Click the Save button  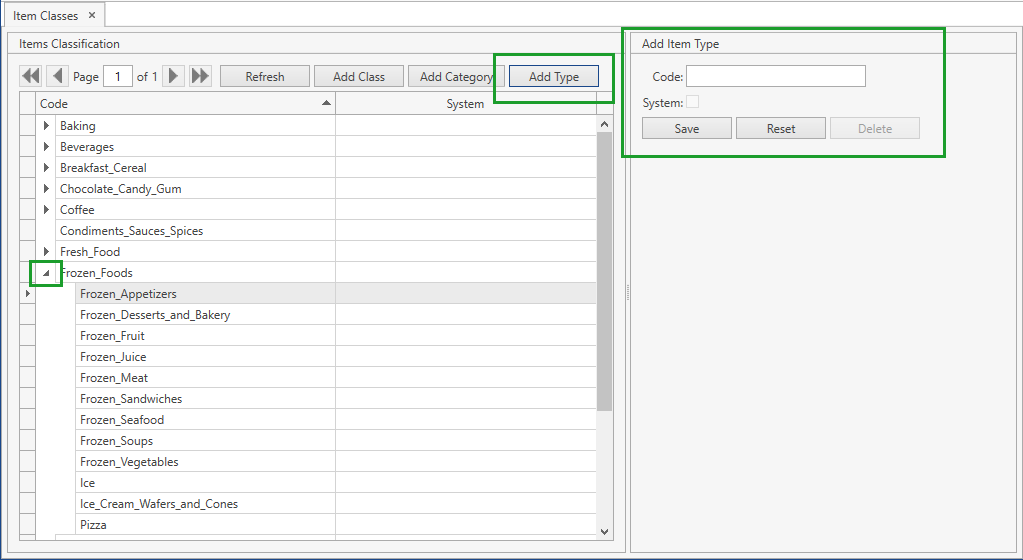[x=687, y=128]
